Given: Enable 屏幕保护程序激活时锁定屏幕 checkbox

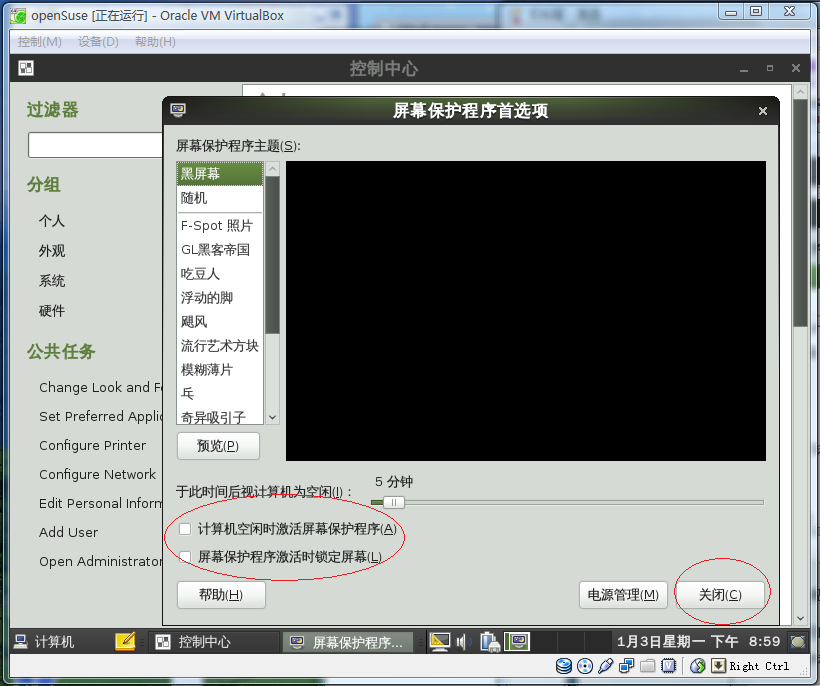Looking at the screenshot, I should pyautogui.click(x=185, y=556).
